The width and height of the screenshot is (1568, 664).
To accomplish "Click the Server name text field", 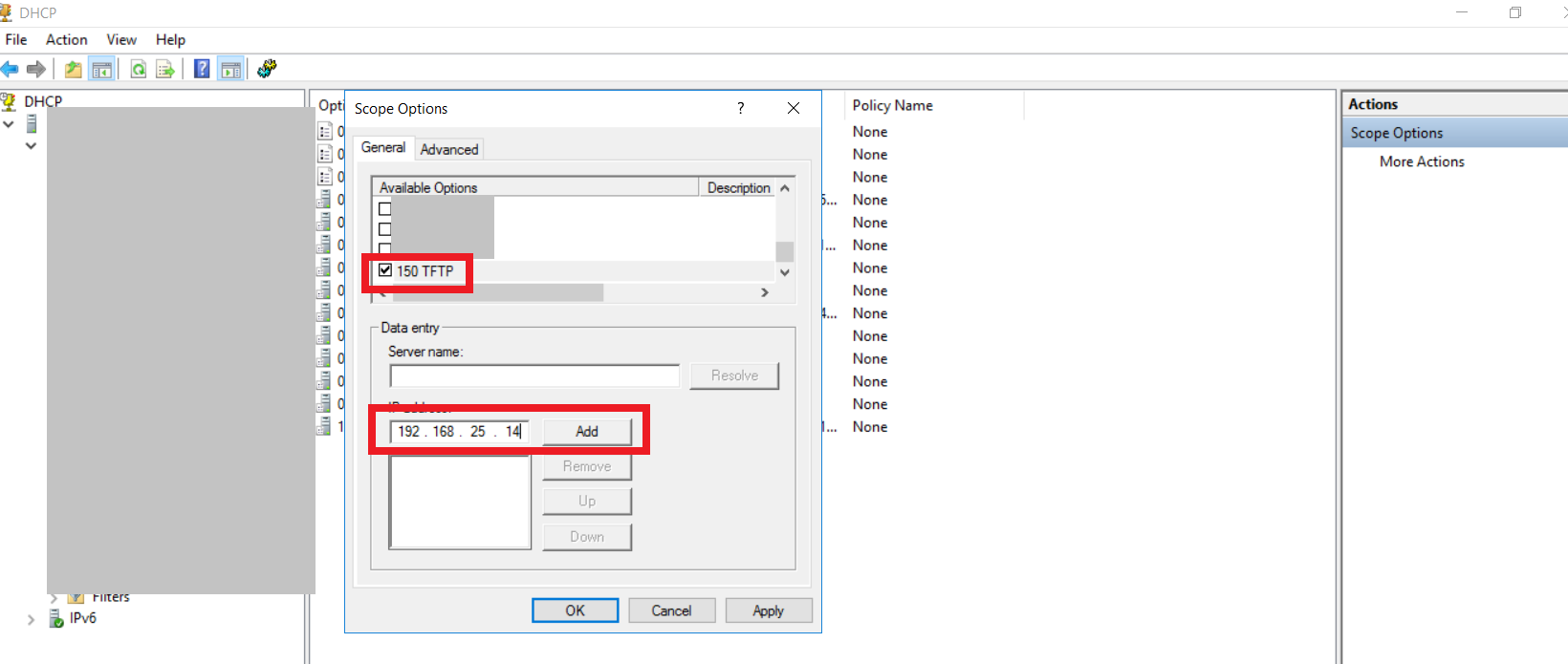I will pos(534,376).
